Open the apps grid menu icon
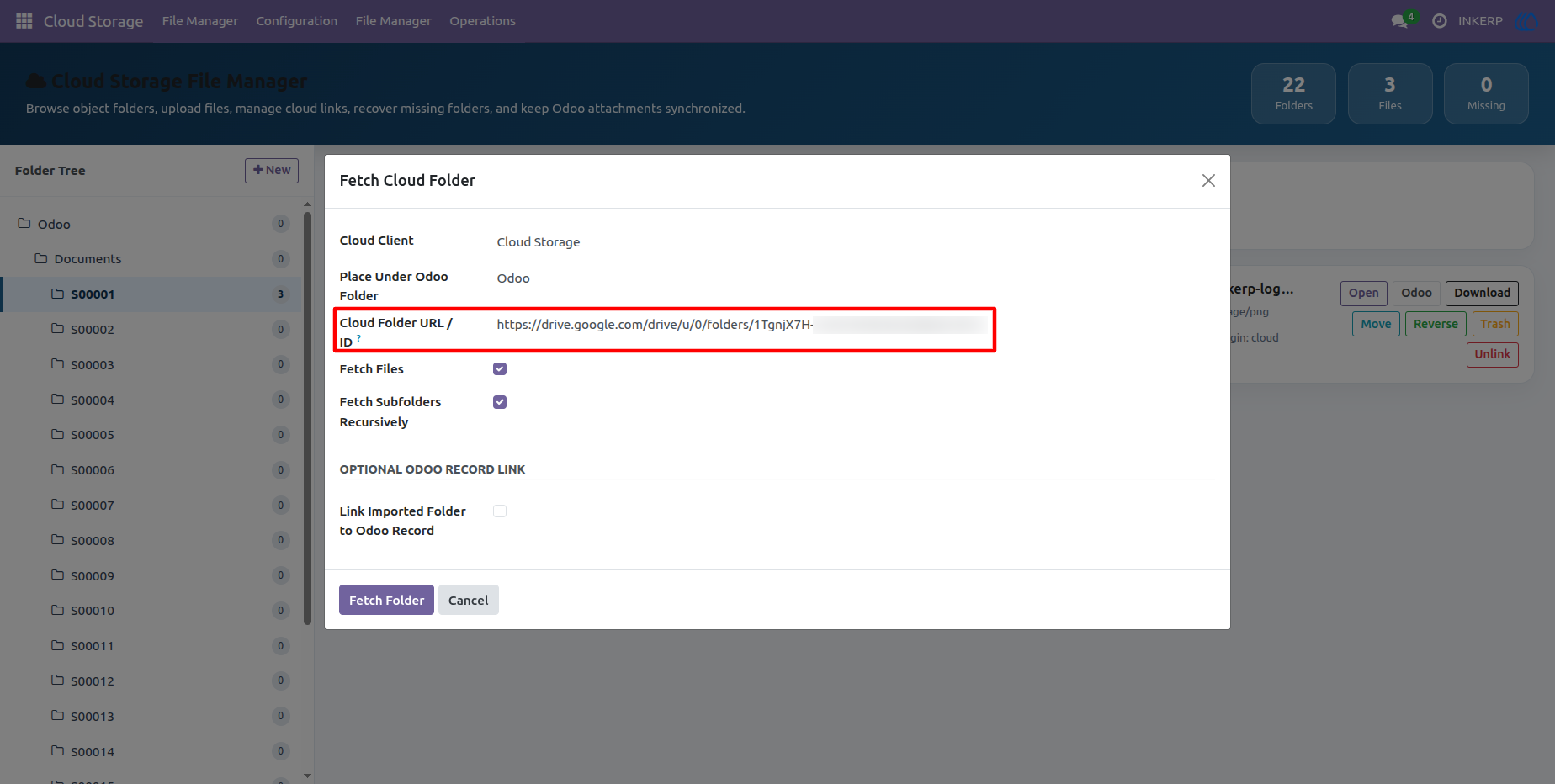 (24, 20)
